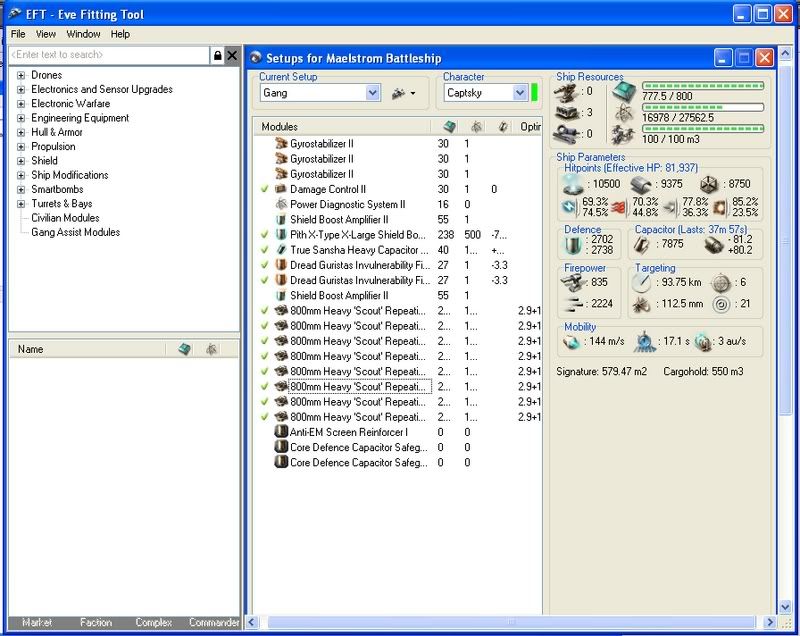Toggle checkmark of first 800mm Heavy 'Scout' Repeating row
The height and width of the screenshot is (636, 800).
264,311
